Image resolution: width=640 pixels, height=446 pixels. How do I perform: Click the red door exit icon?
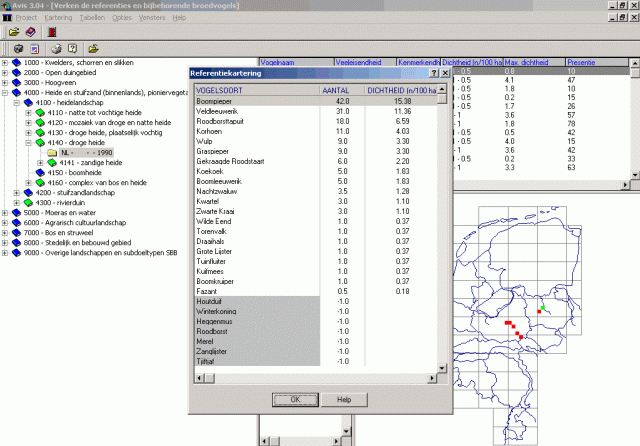[52, 32]
